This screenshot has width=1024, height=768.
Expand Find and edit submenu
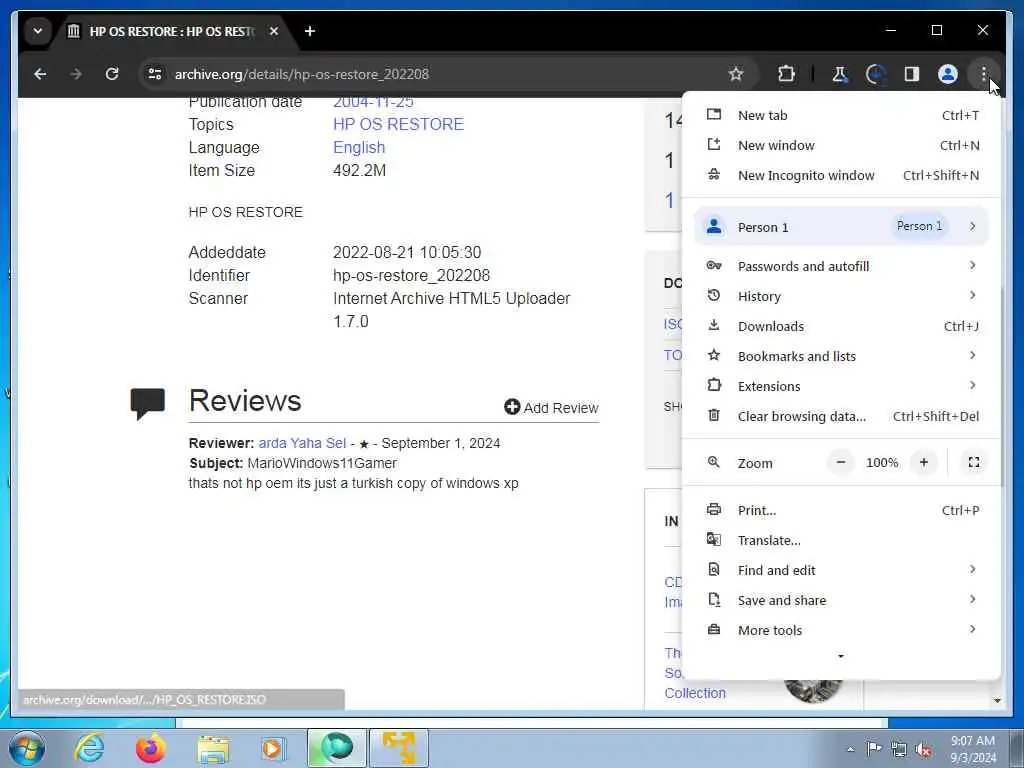tap(842, 570)
